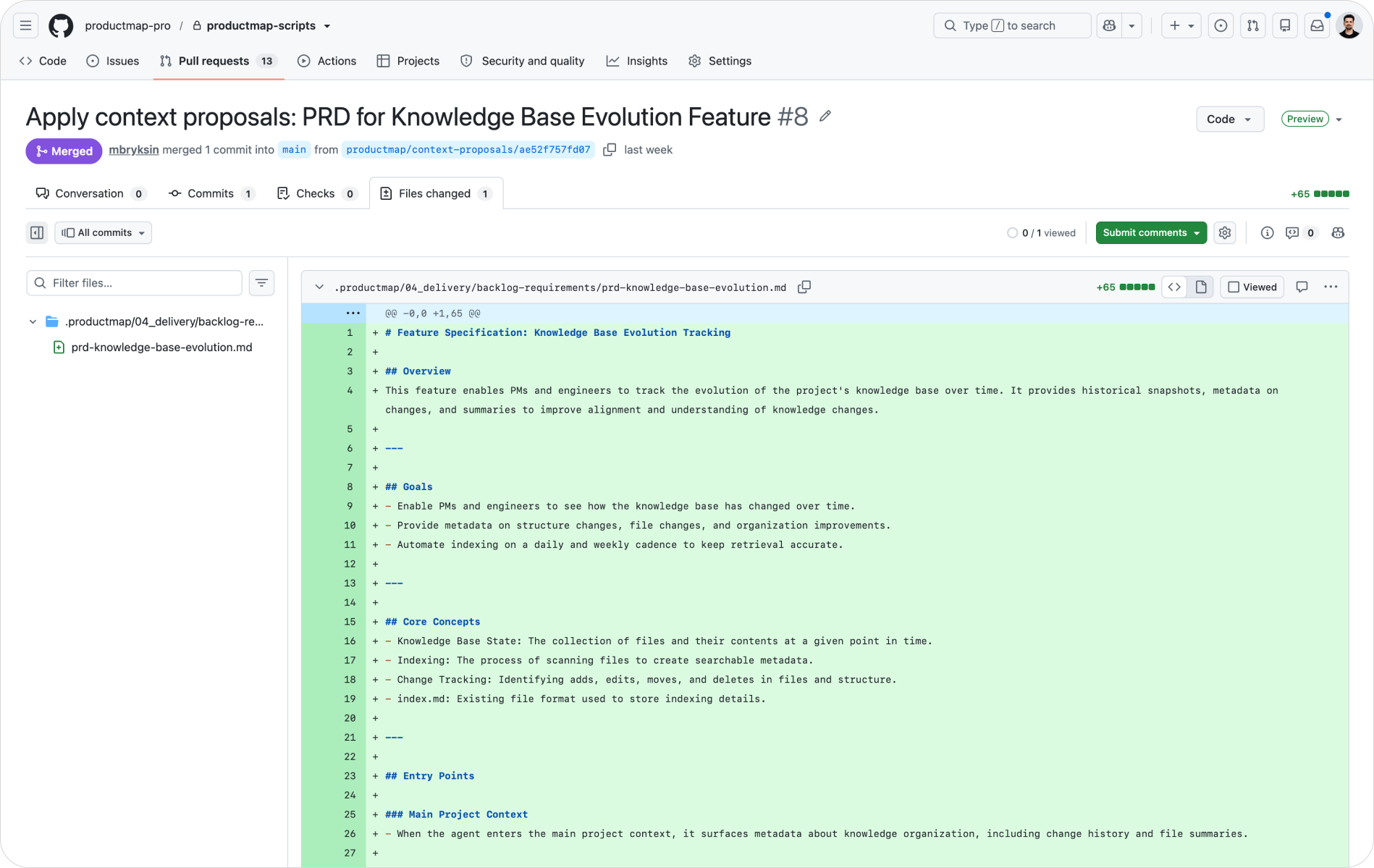Click diff line number 8 for Goals

click(350, 487)
